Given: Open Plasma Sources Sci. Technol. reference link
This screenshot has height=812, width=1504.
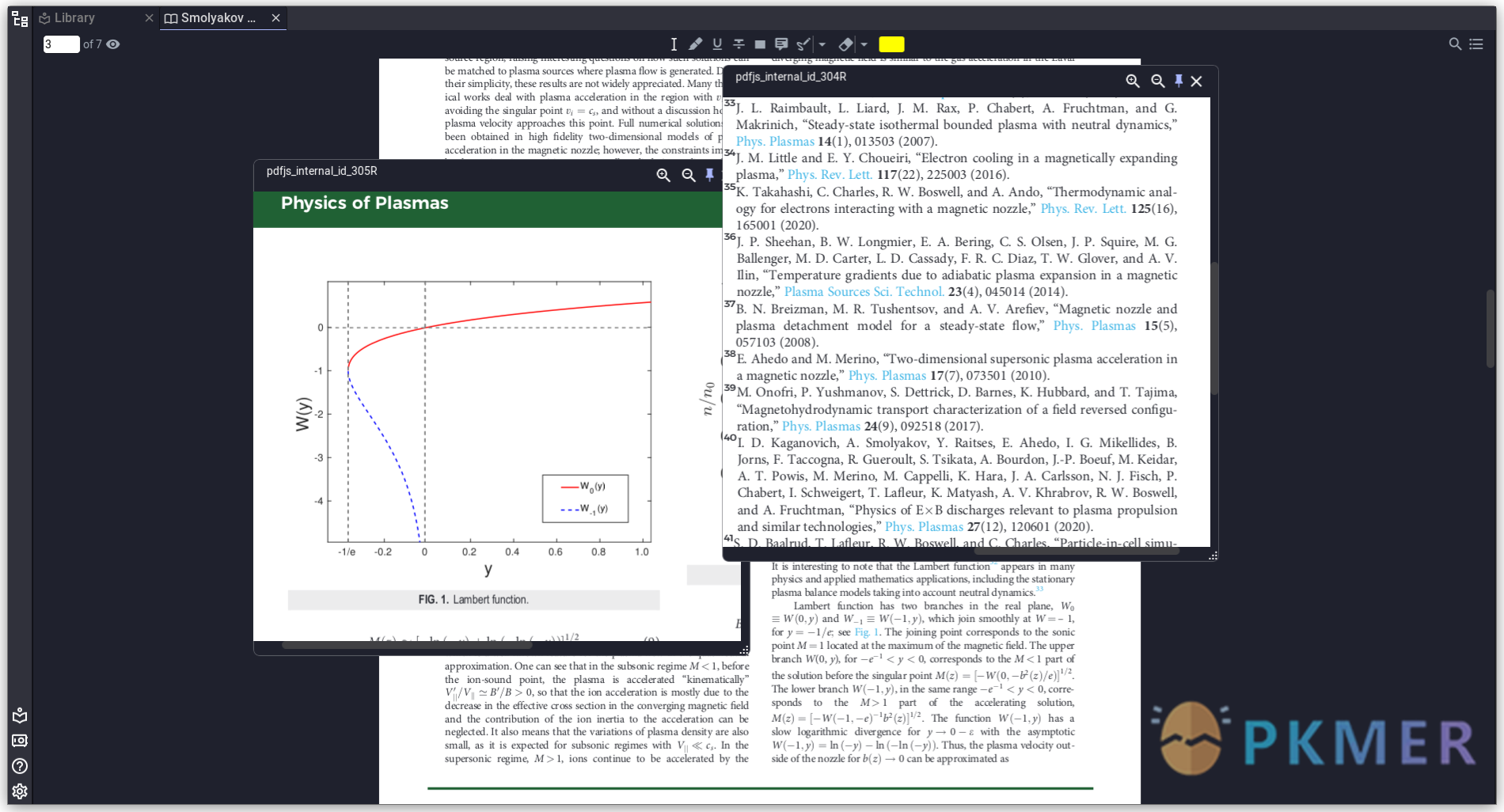Looking at the screenshot, I should point(864,292).
